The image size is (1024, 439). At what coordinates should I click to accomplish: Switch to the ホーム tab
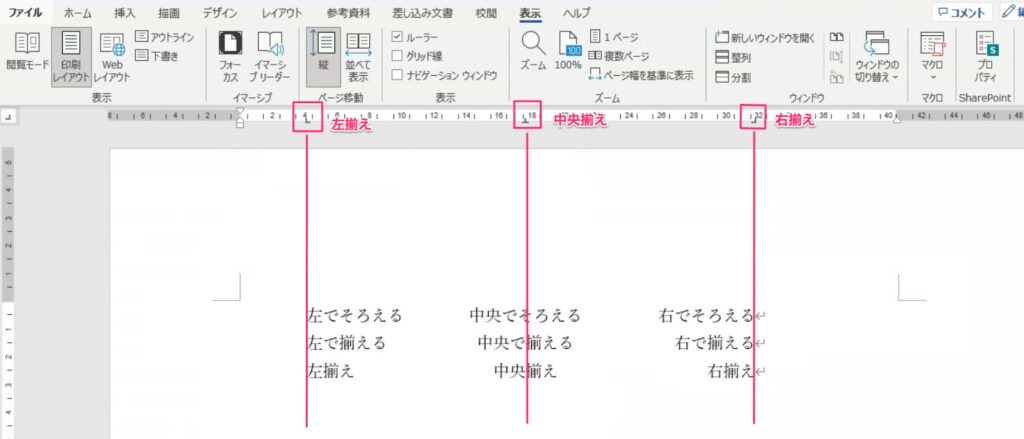[78, 13]
